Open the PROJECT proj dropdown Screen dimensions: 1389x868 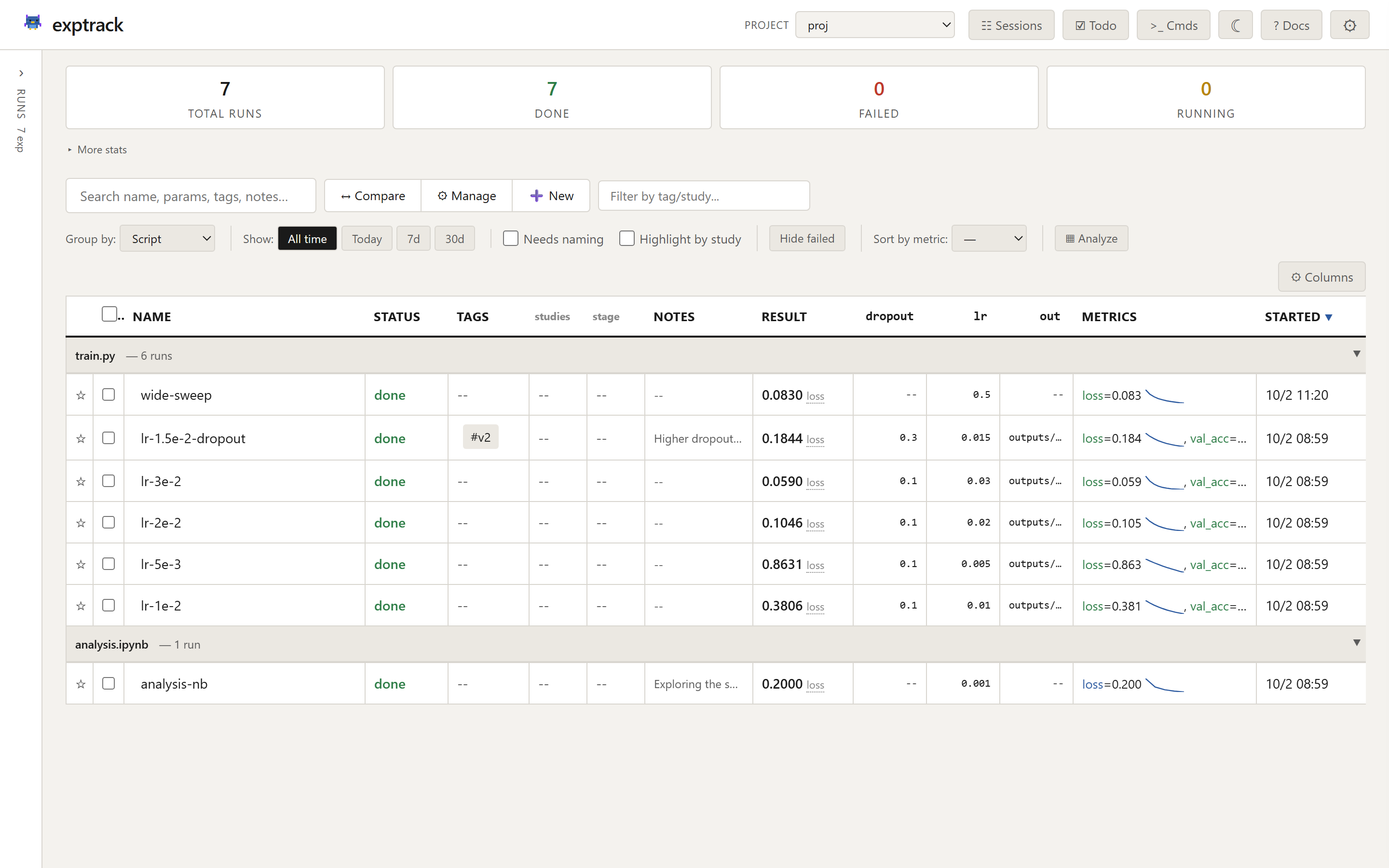pyautogui.click(x=875, y=25)
